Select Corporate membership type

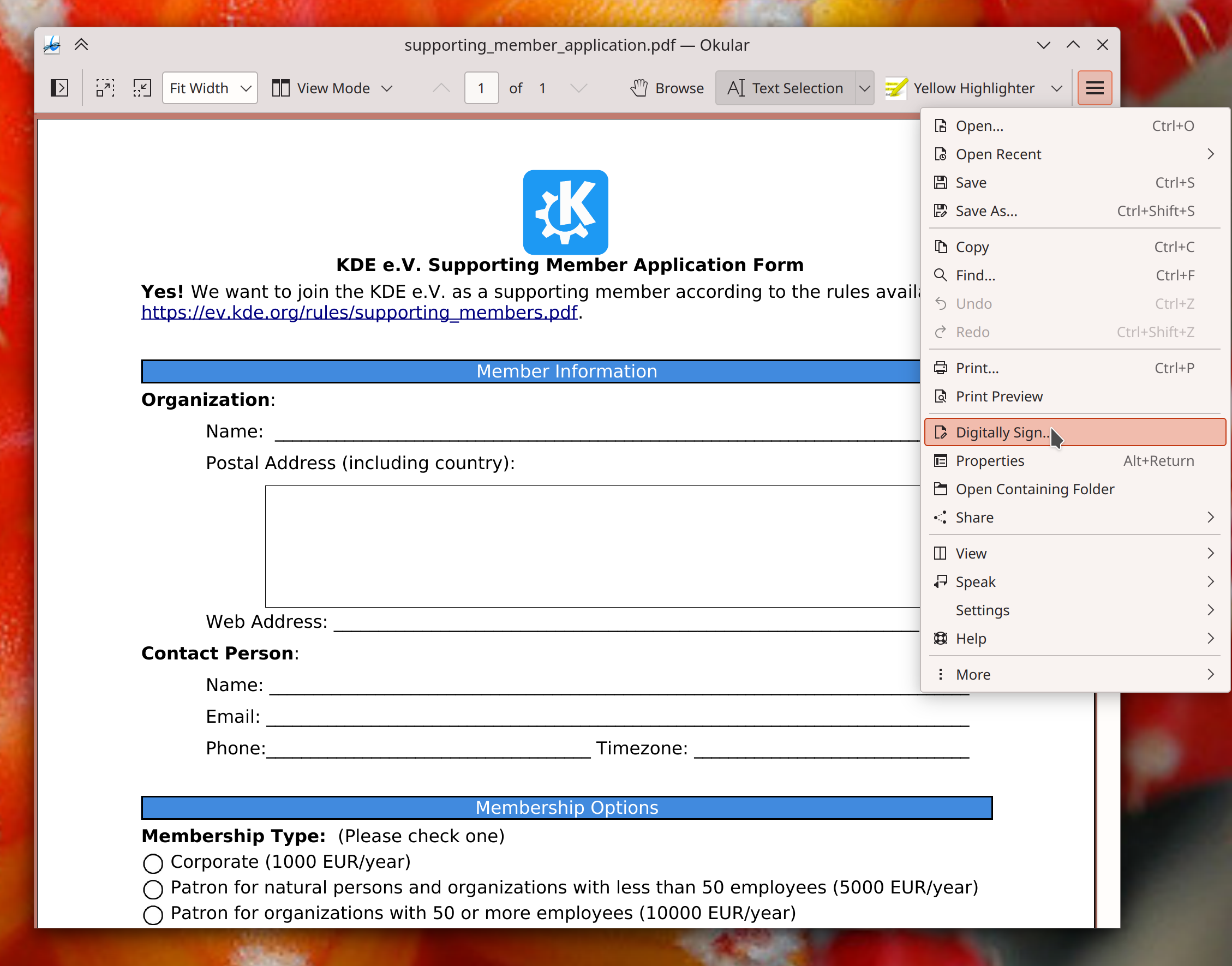click(153, 862)
